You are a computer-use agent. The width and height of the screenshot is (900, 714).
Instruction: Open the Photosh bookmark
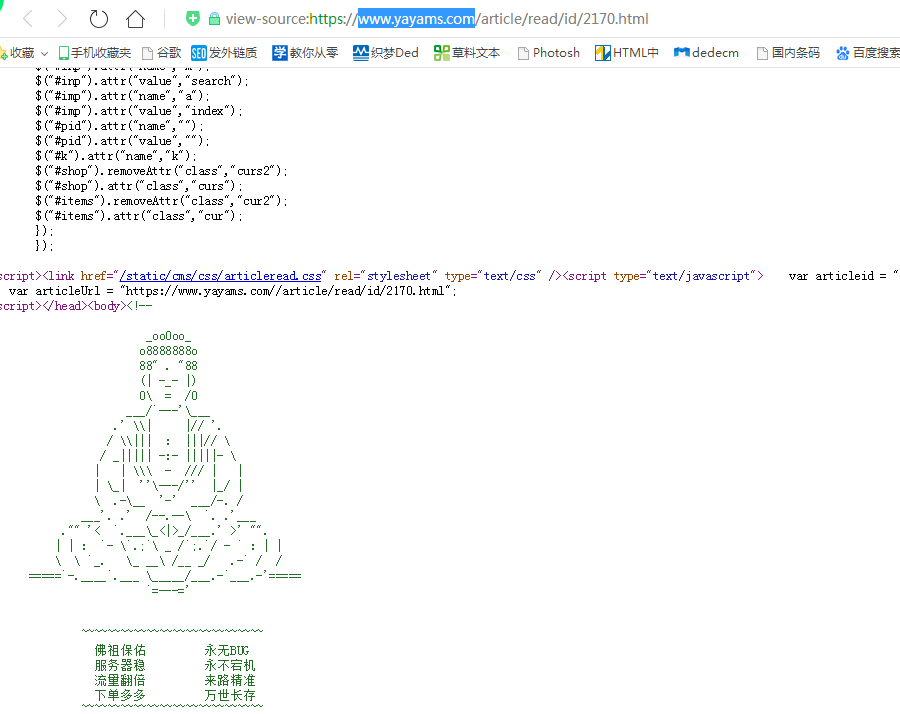tap(547, 53)
